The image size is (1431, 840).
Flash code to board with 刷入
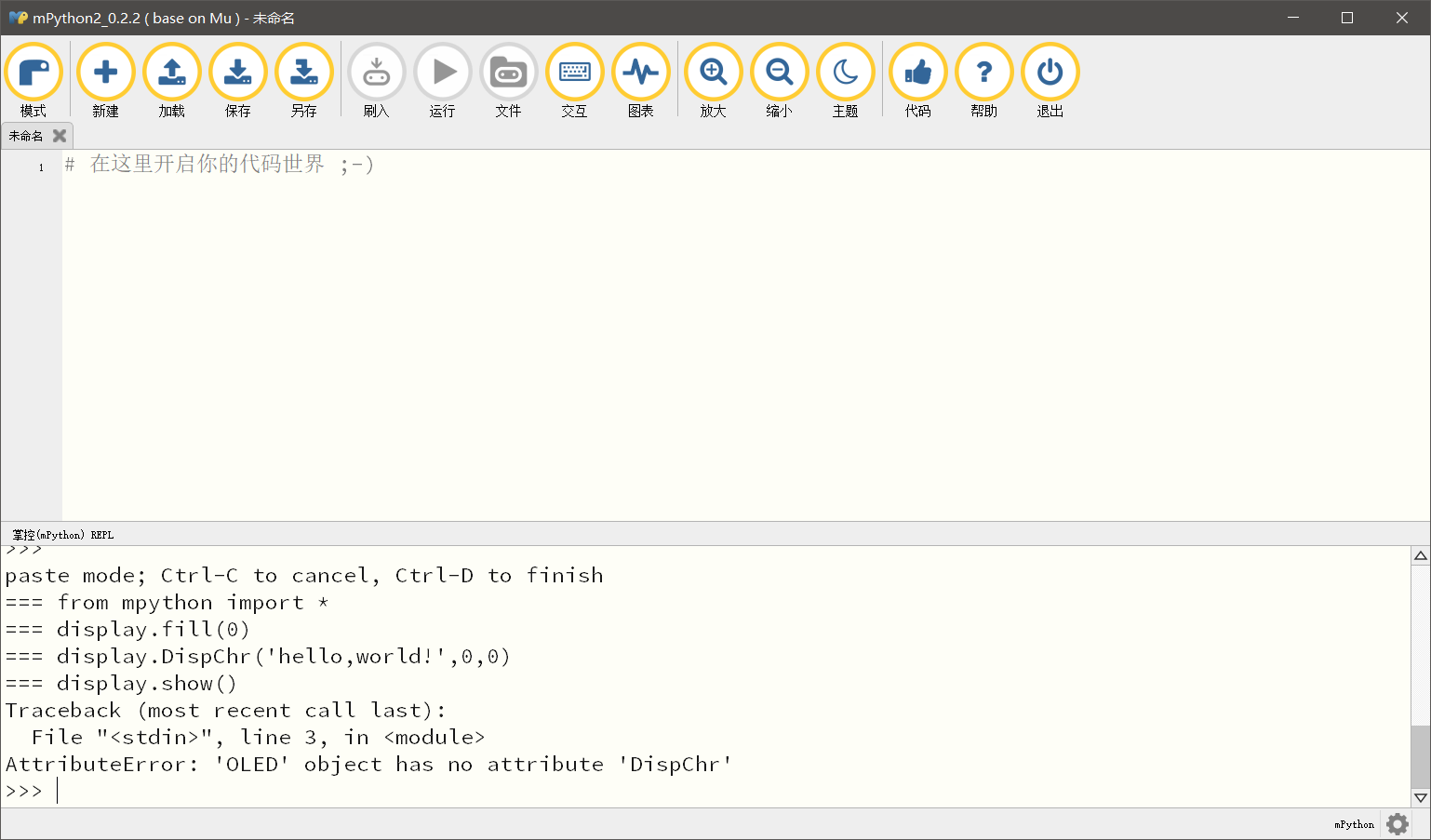click(377, 81)
